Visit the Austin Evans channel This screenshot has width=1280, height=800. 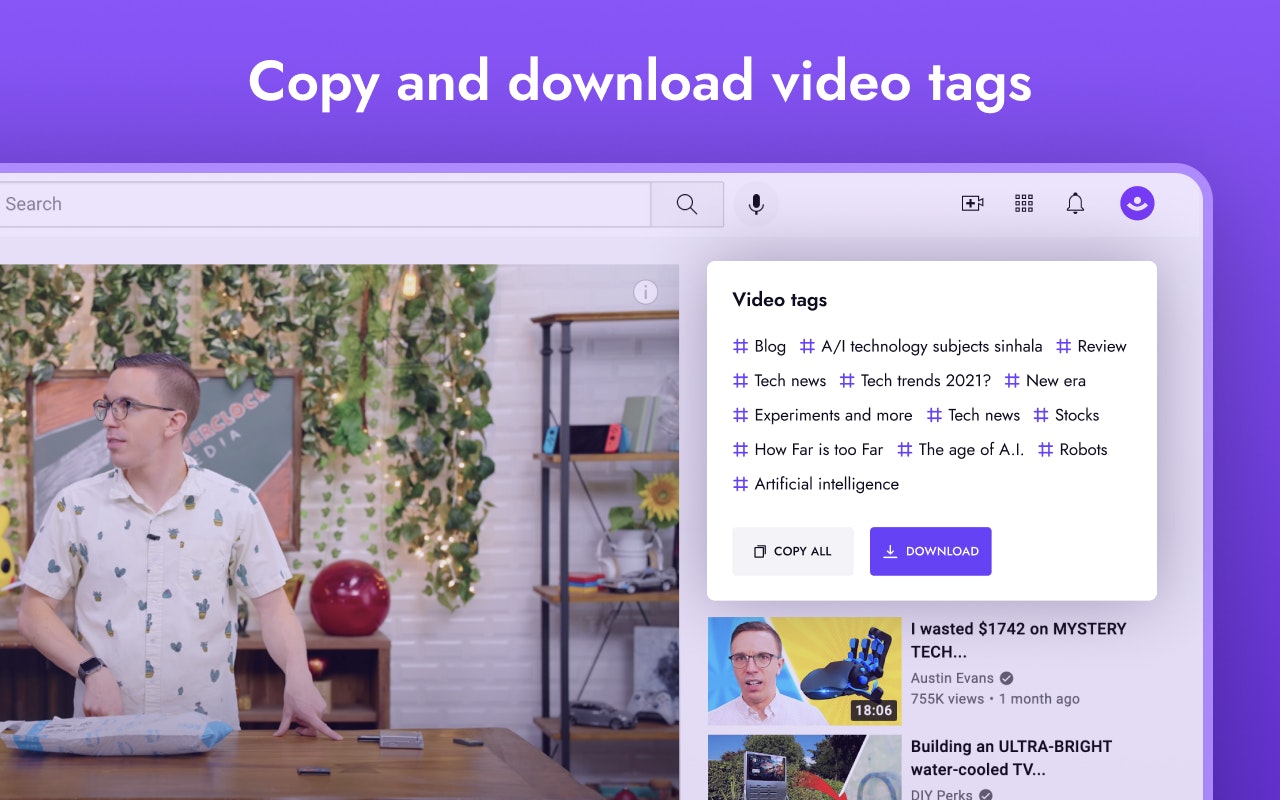[x=951, y=677]
